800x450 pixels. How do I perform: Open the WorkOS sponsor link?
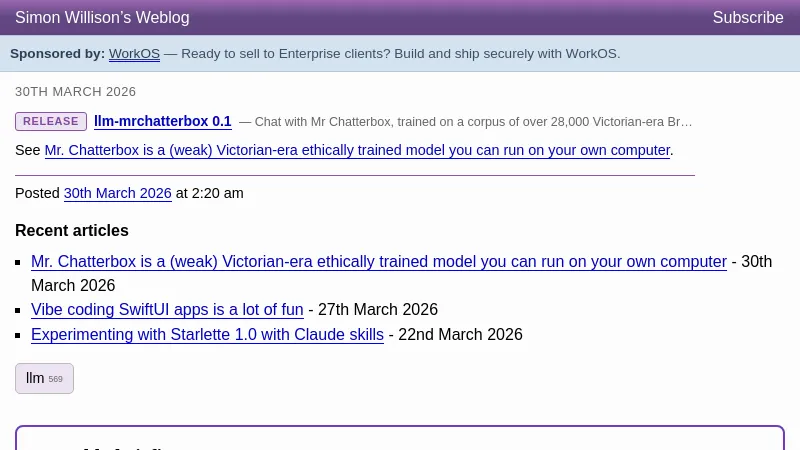(x=134, y=53)
